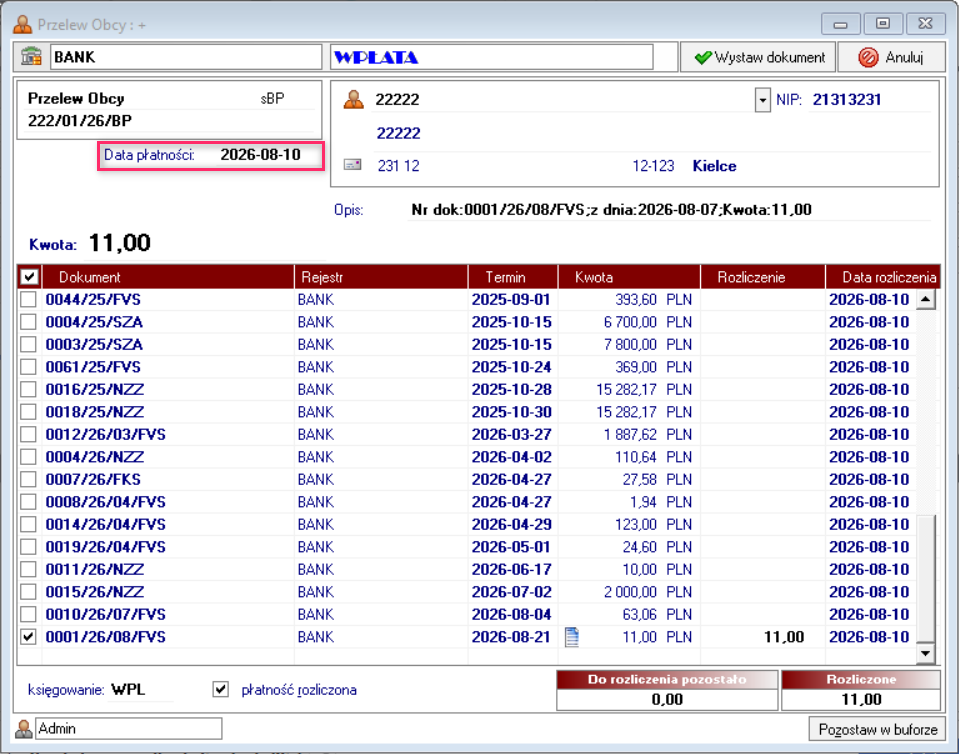The image size is (959, 754).
Task: Click the termin date 2026-06-17 cell
Action: (511, 569)
